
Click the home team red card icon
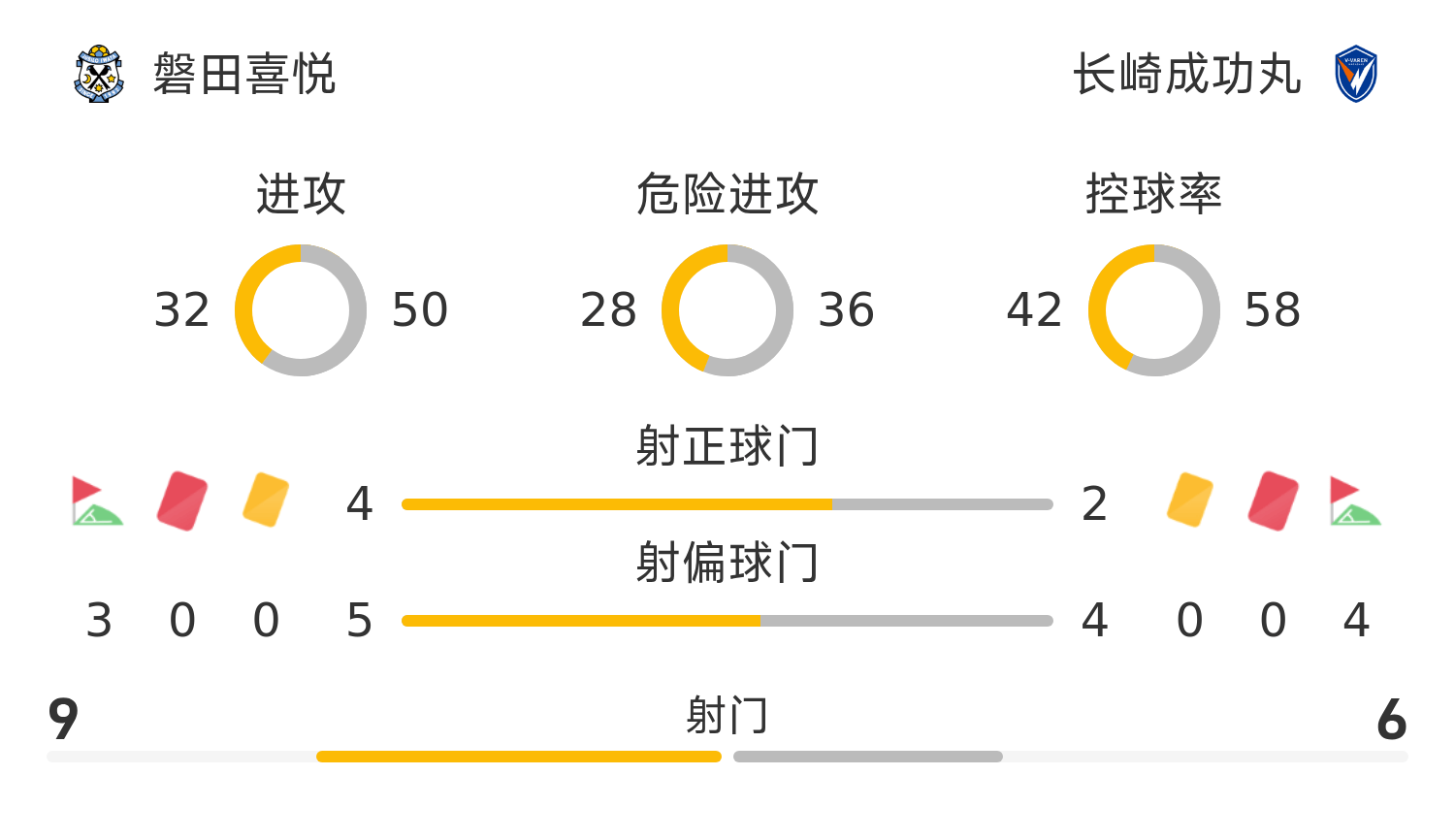tap(182, 501)
